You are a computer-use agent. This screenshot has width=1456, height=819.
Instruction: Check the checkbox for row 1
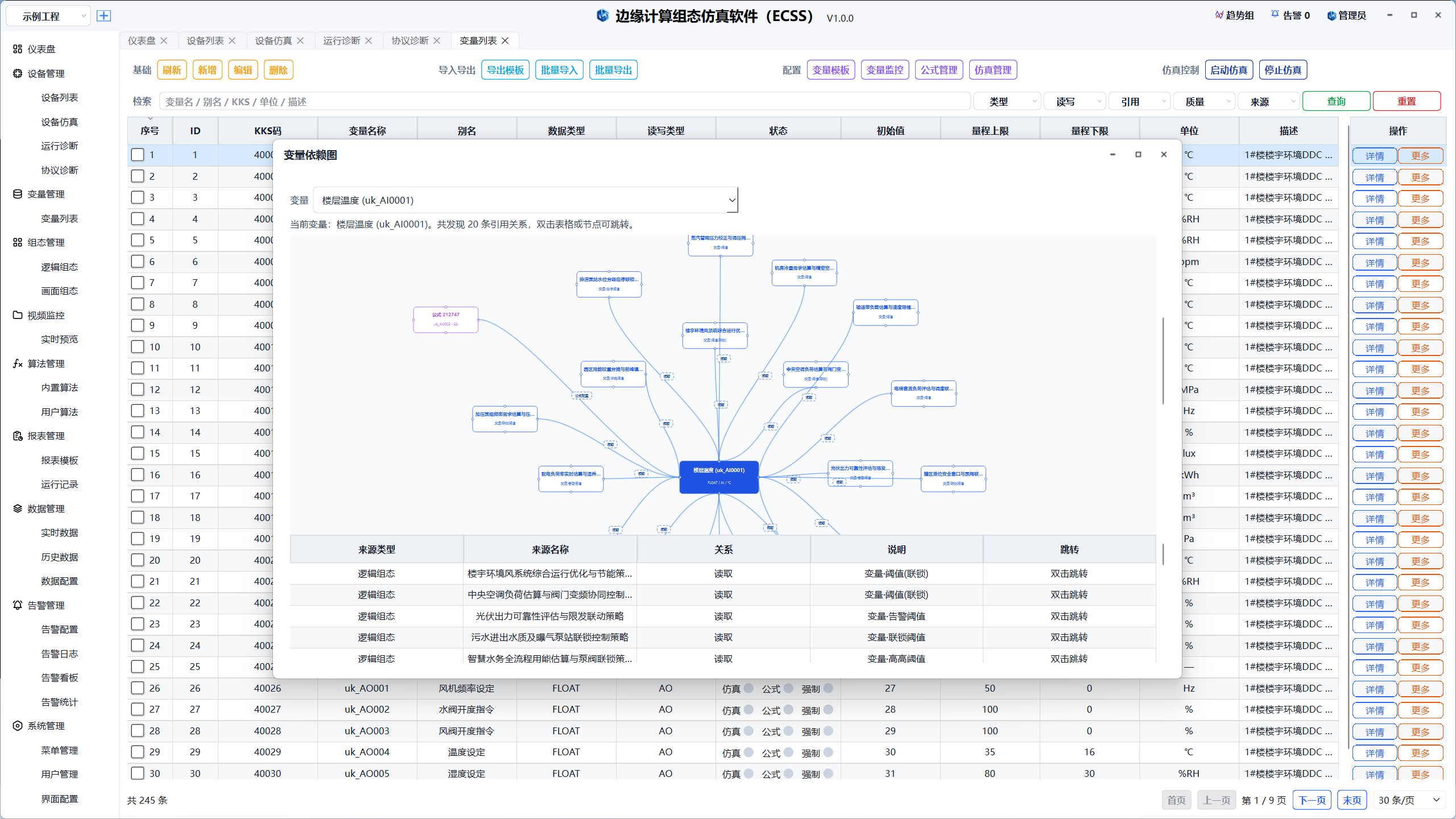tap(138, 155)
